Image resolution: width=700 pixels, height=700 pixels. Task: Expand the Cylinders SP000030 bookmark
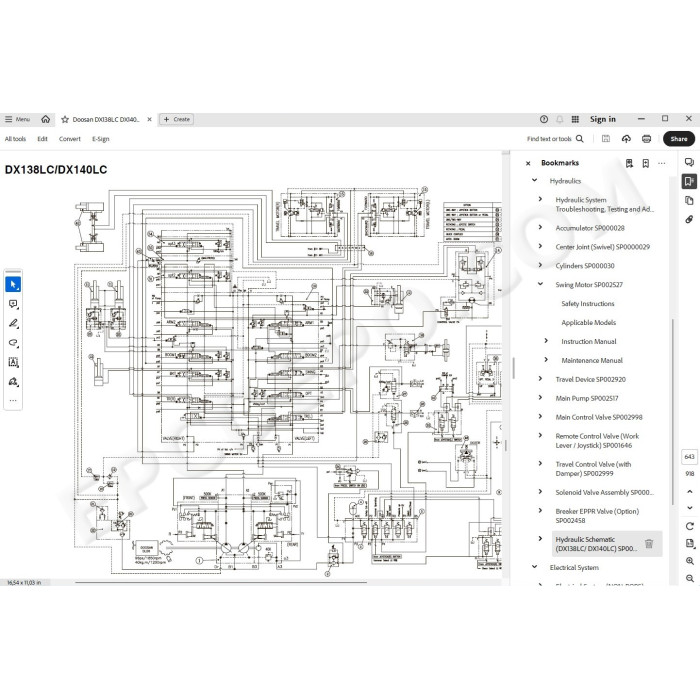pyautogui.click(x=540, y=265)
